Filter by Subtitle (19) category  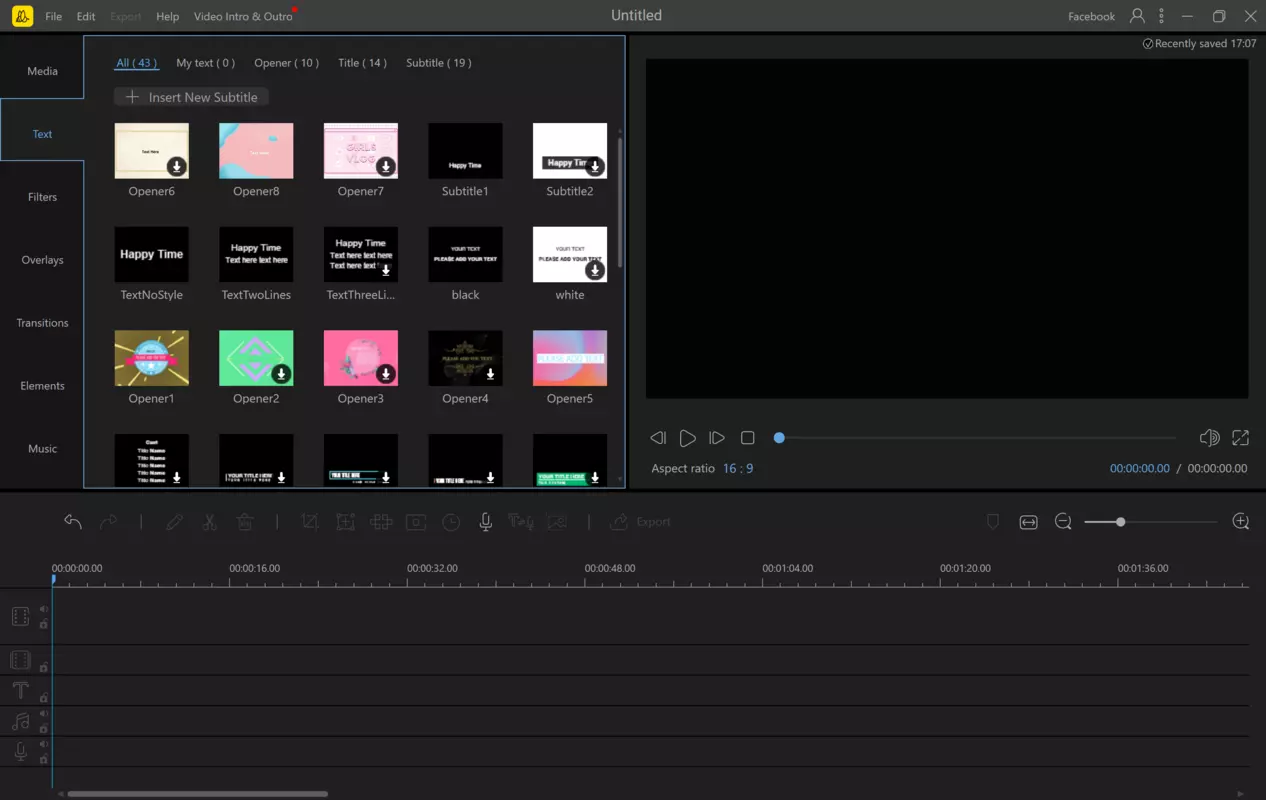(439, 62)
